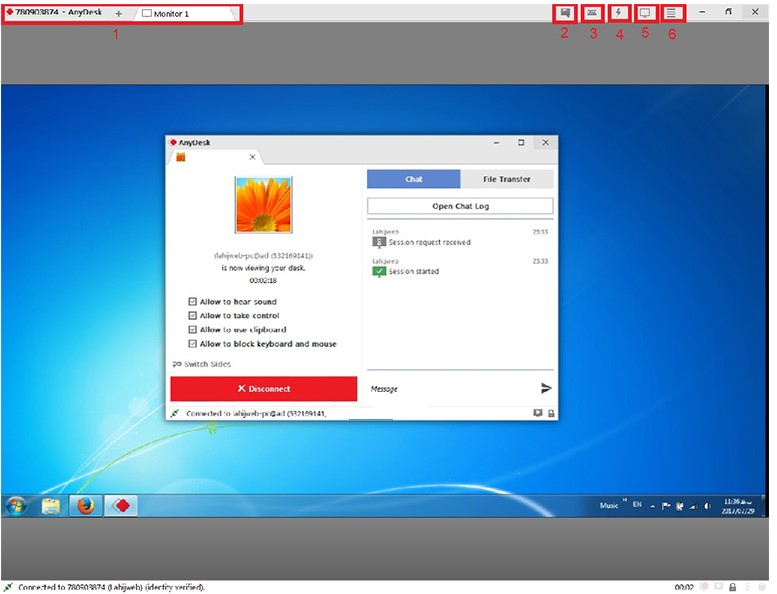Open Windows Explorer from remote taskbar
The width and height of the screenshot is (777, 594).
tap(51, 506)
